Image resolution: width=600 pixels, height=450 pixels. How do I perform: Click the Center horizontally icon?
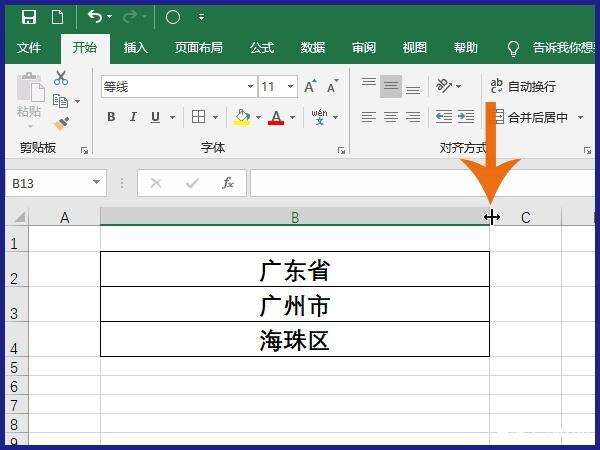tap(391, 117)
